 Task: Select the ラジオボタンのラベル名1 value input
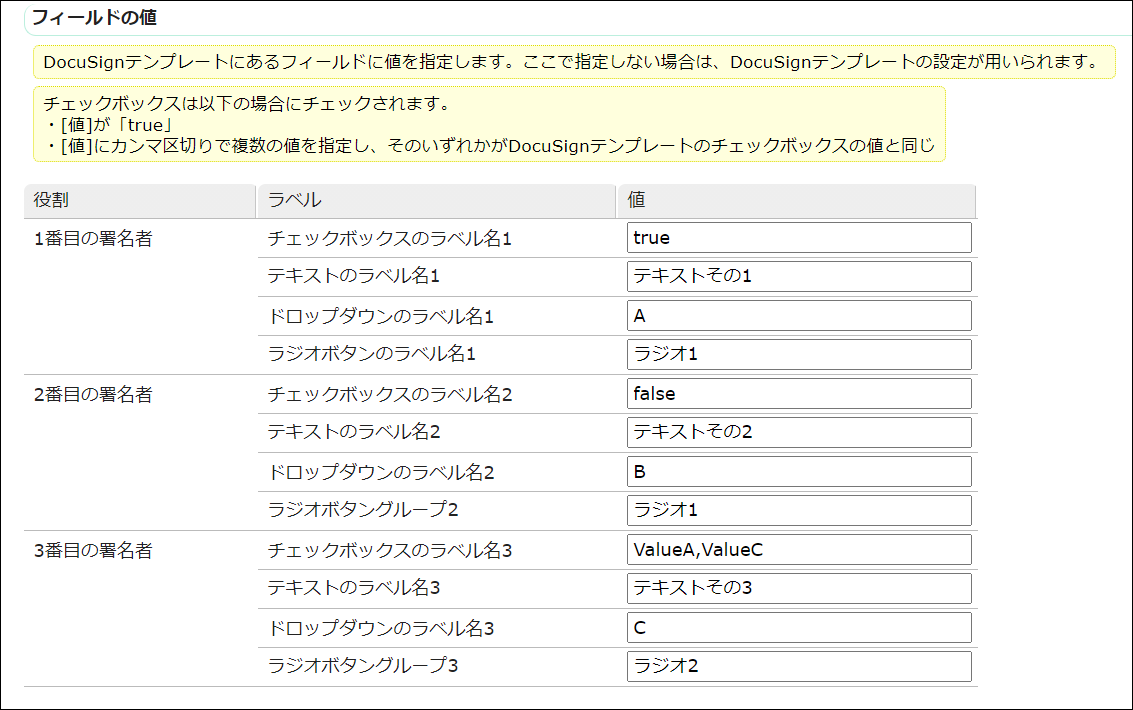point(799,355)
